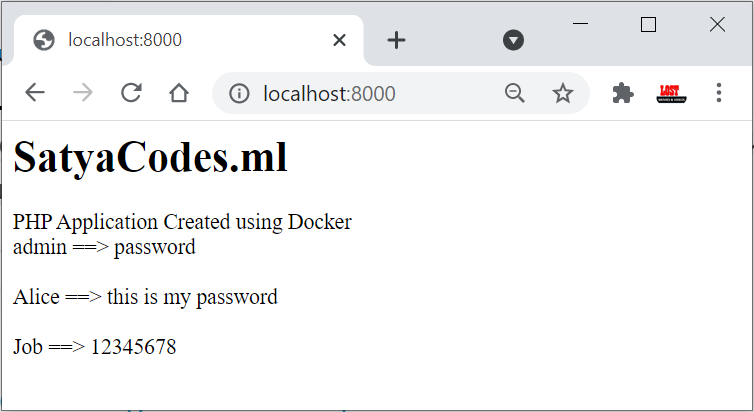This screenshot has height=412, width=754.
Task: Open Chrome's three-dot menu
Action: click(718, 93)
